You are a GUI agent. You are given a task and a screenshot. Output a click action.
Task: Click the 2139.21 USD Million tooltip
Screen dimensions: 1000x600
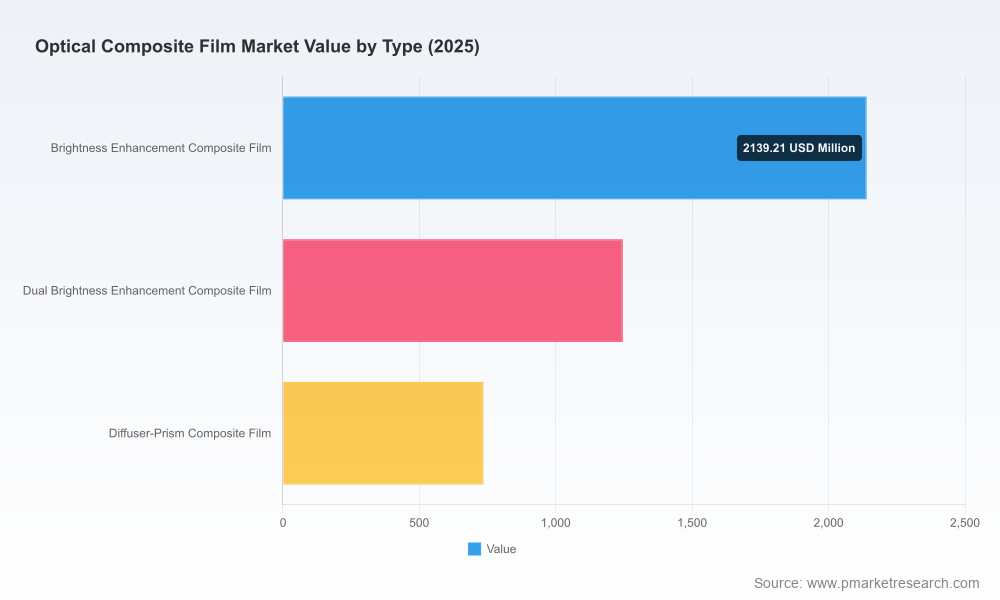click(799, 148)
